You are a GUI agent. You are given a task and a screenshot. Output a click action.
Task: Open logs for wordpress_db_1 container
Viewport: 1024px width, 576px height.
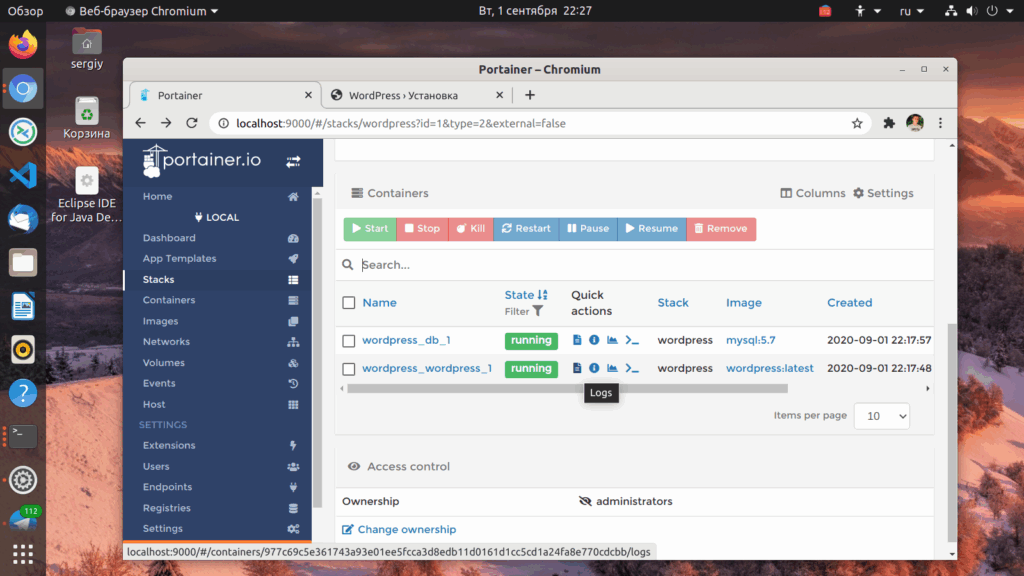[577, 340]
